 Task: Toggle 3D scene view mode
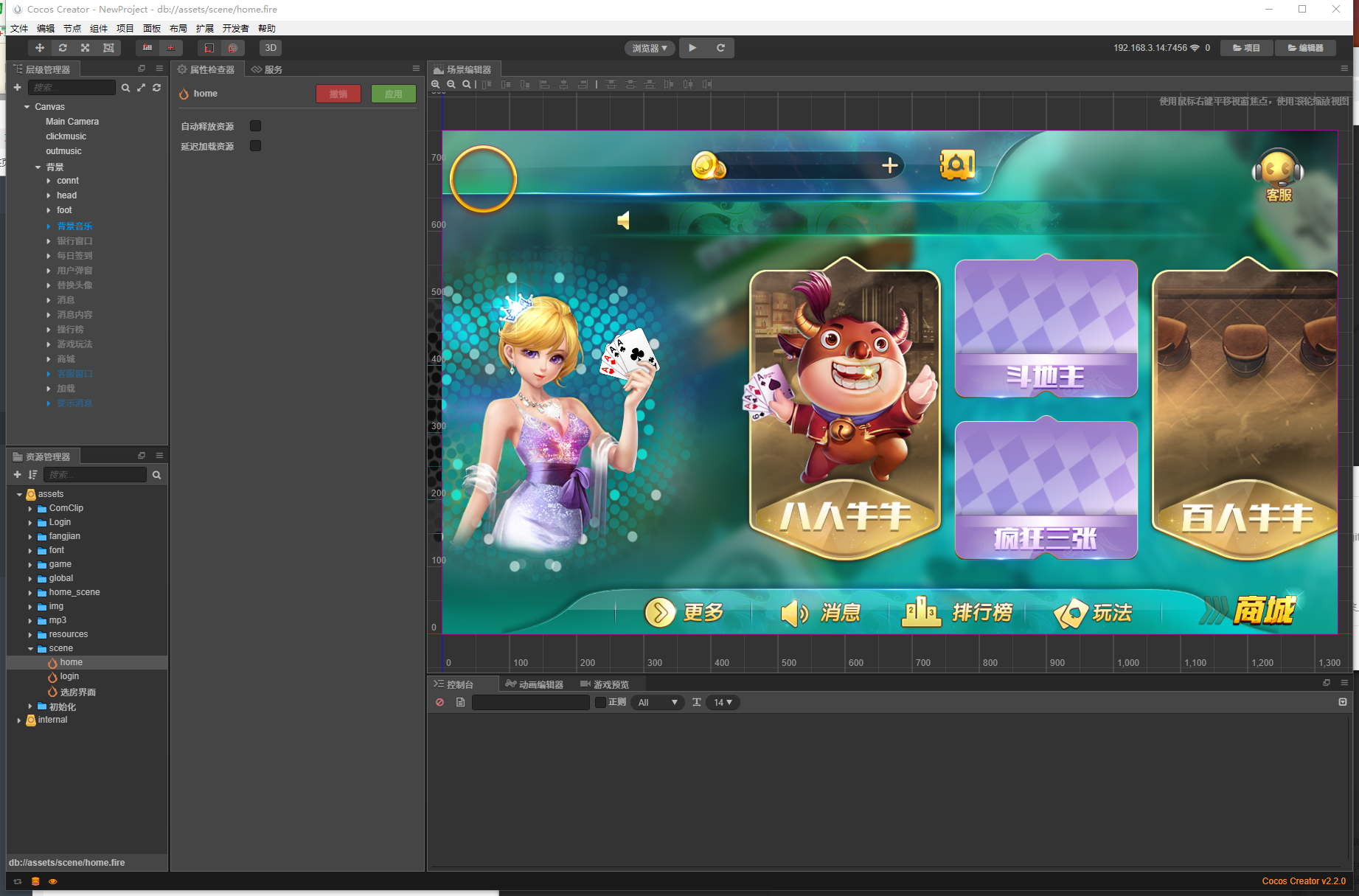(x=271, y=48)
